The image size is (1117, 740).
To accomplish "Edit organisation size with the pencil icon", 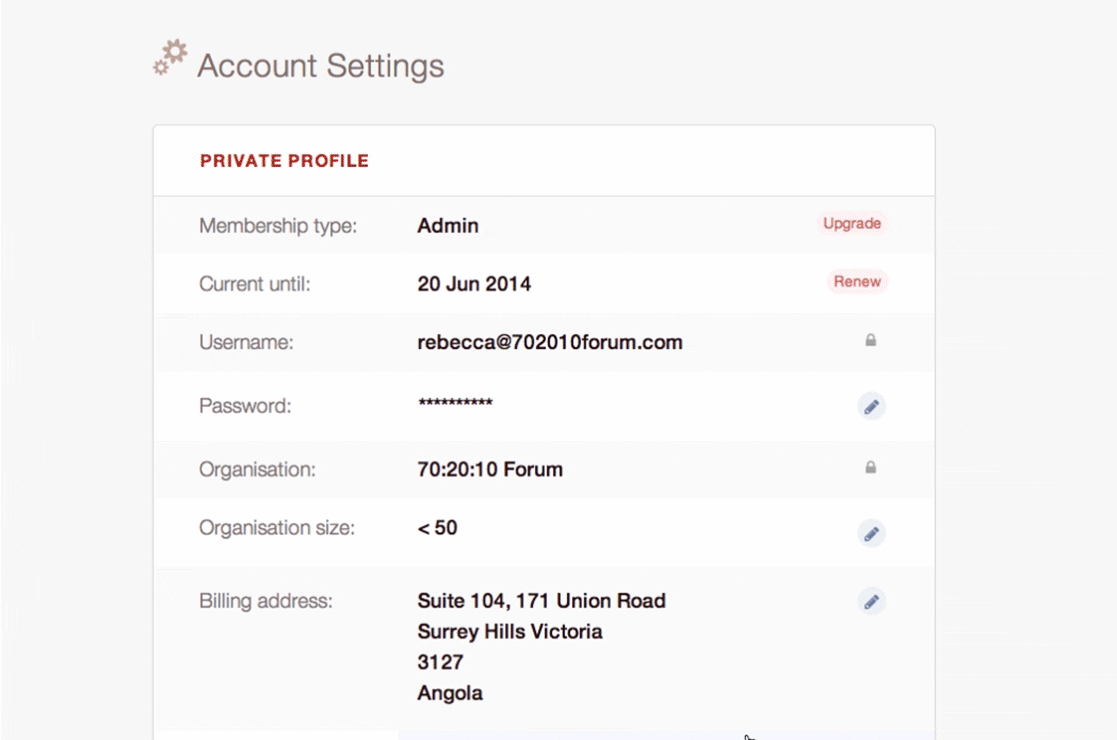I will pyautogui.click(x=871, y=533).
